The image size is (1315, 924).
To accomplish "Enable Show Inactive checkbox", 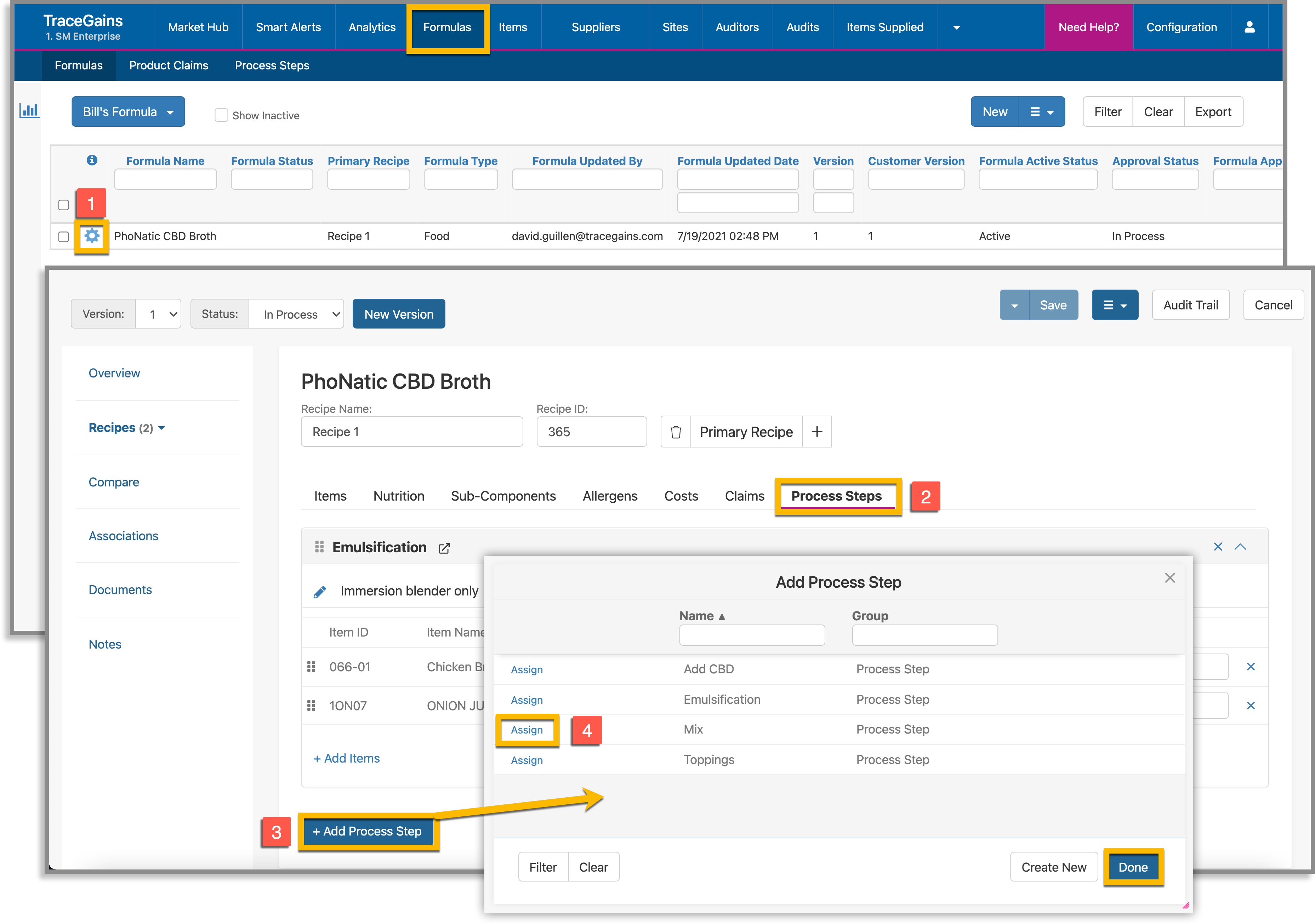I will (221, 115).
